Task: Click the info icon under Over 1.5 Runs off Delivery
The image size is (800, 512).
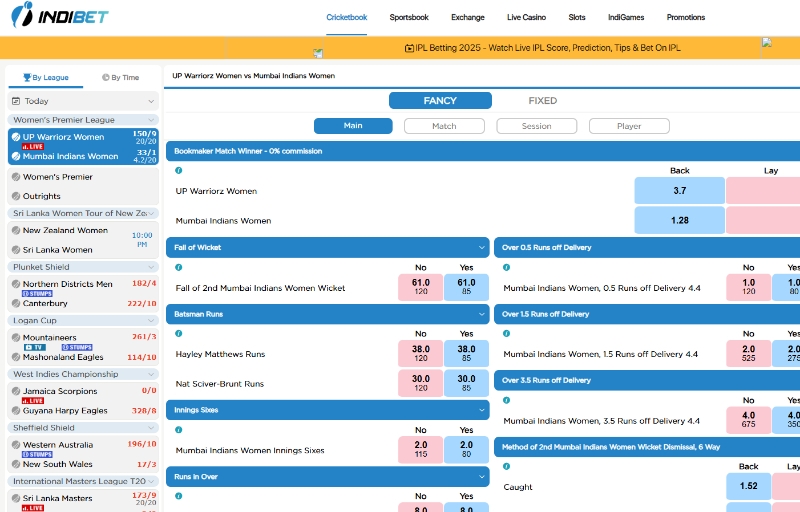Action: 506,334
